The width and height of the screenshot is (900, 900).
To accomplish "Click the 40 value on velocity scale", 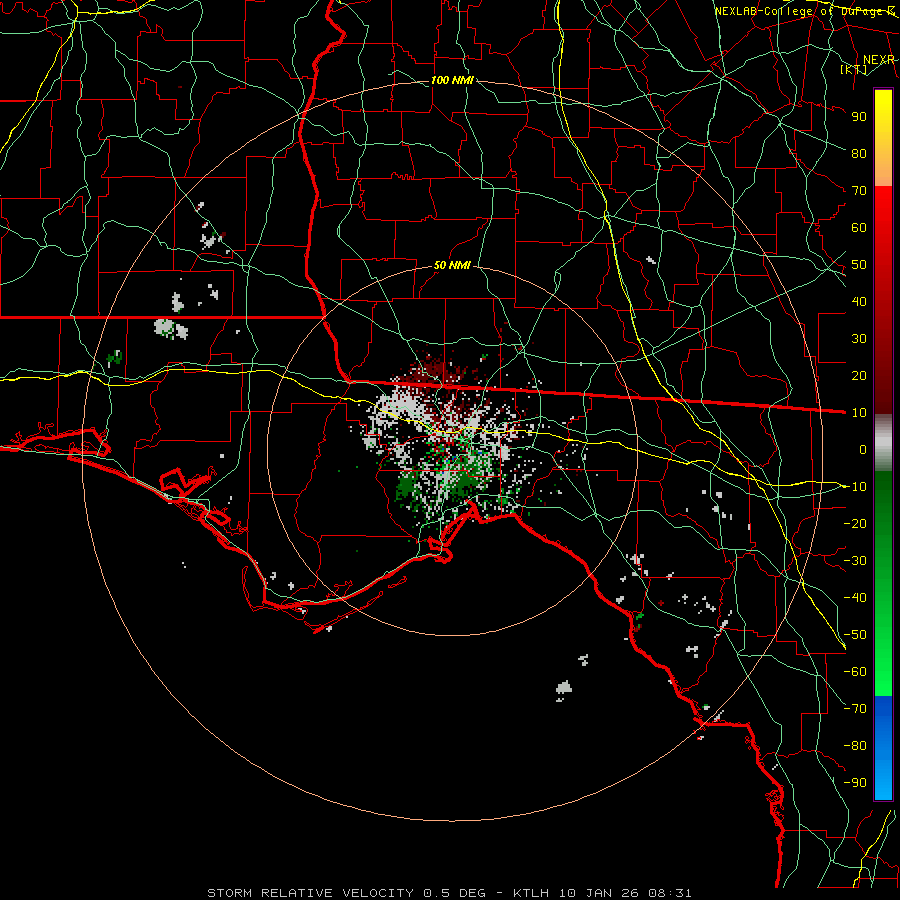I will click(x=859, y=301).
